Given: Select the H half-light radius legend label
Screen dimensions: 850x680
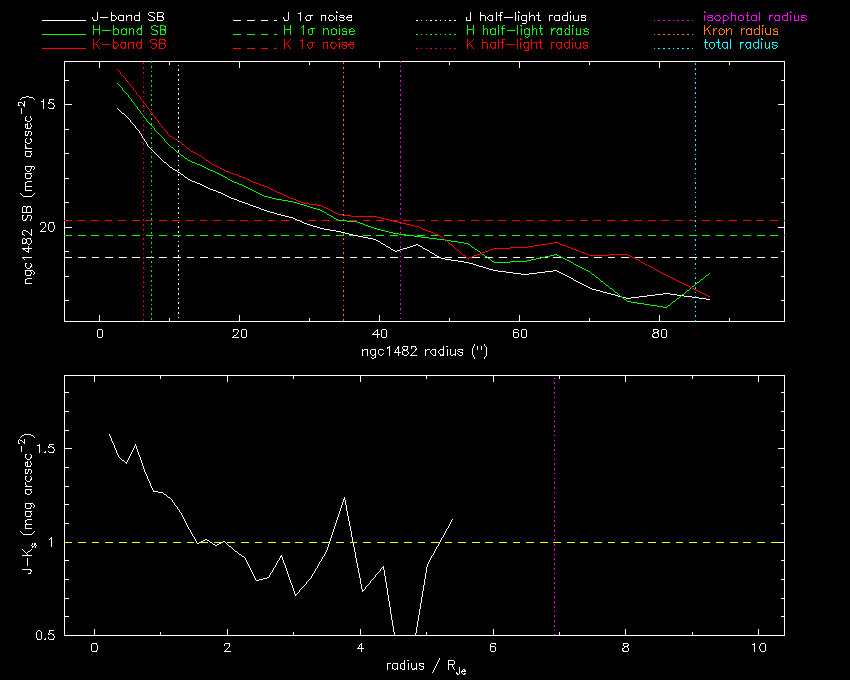Looking at the screenshot, I should coord(527,32).
